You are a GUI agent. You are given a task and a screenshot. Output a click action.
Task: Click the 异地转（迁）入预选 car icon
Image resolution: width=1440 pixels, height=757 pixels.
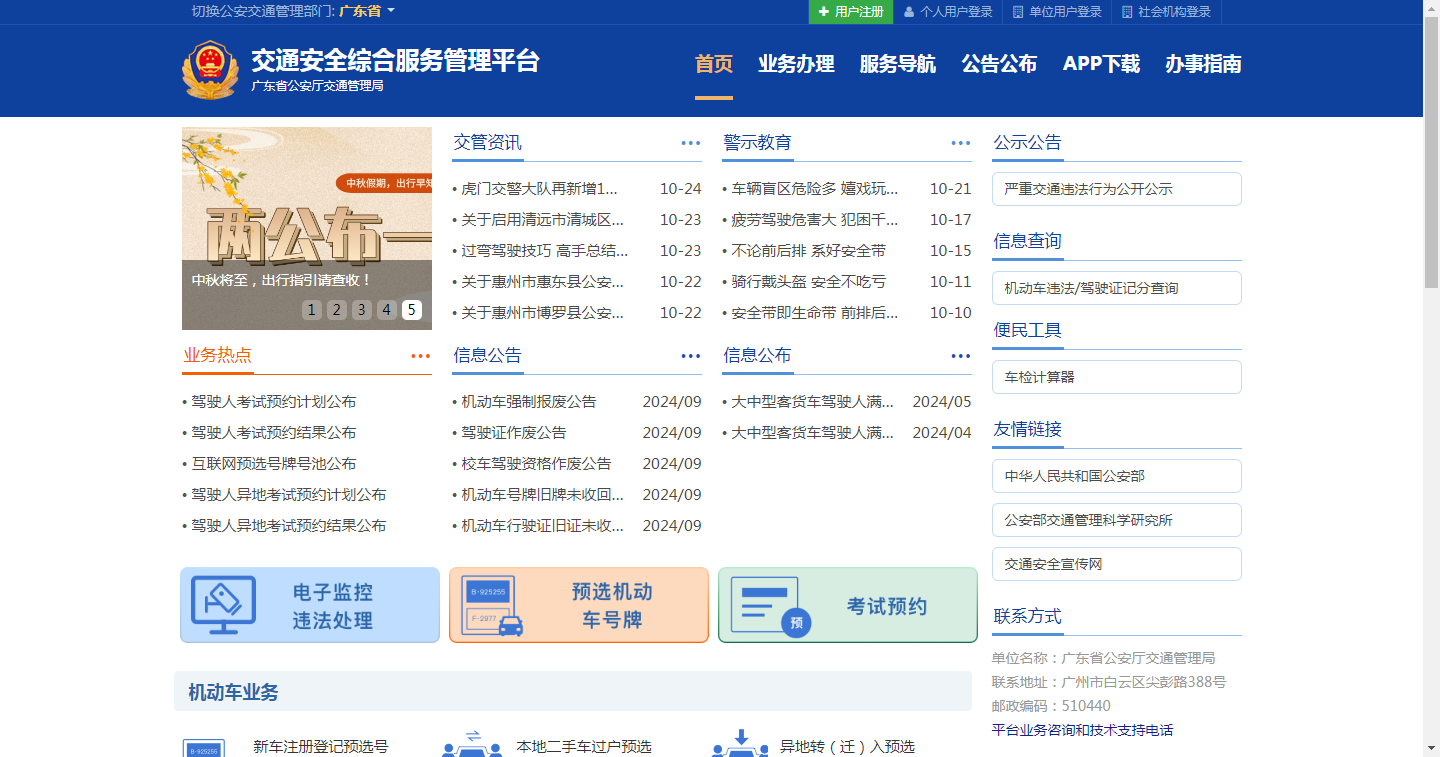click(740, 744)
